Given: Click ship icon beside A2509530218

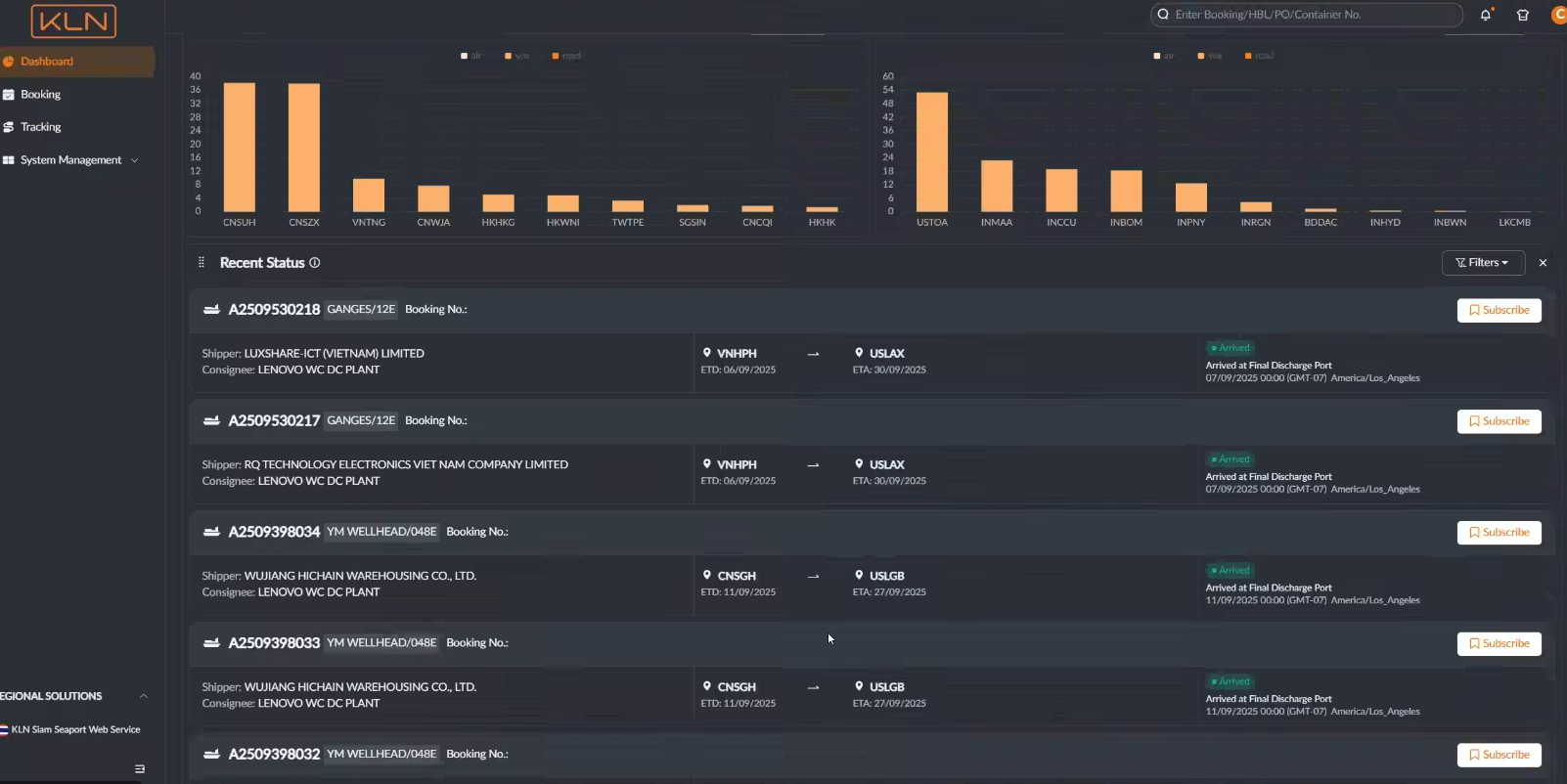Looking at the screenshot, I should (x=211, y=310).
